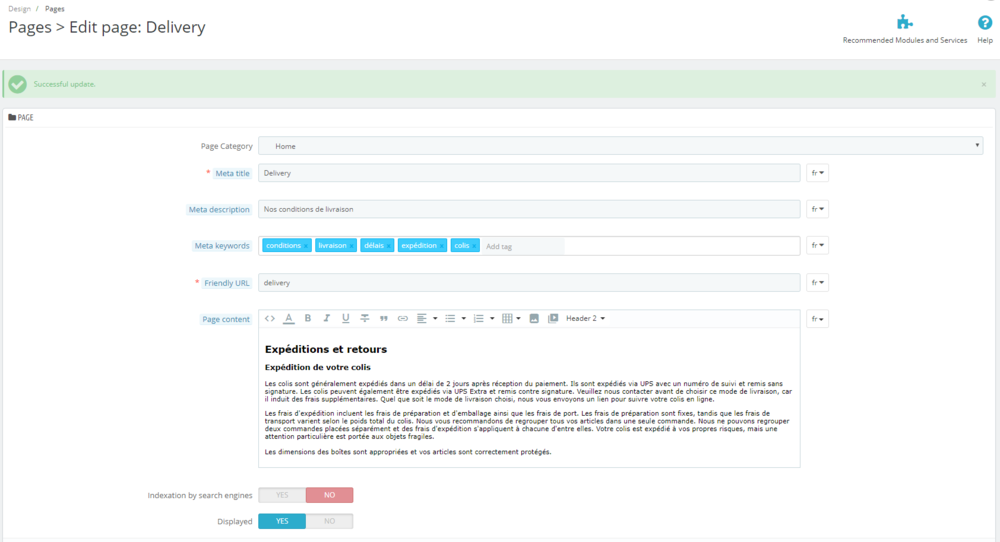Viewport: 1000px width, 542px height.
Task: Open the Page Category dropdown
Action: click(x=621, y=146)
